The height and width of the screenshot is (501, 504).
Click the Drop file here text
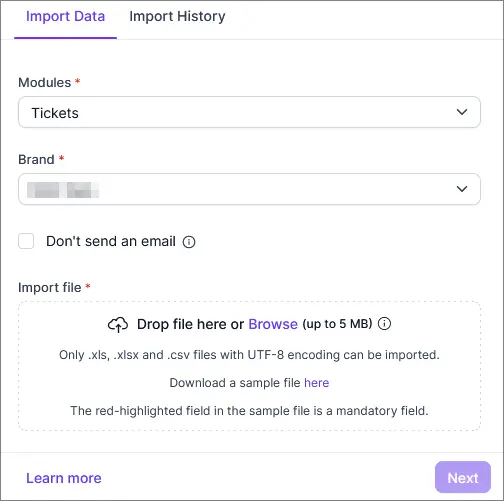pyautogui.click(x=190, y=324)
